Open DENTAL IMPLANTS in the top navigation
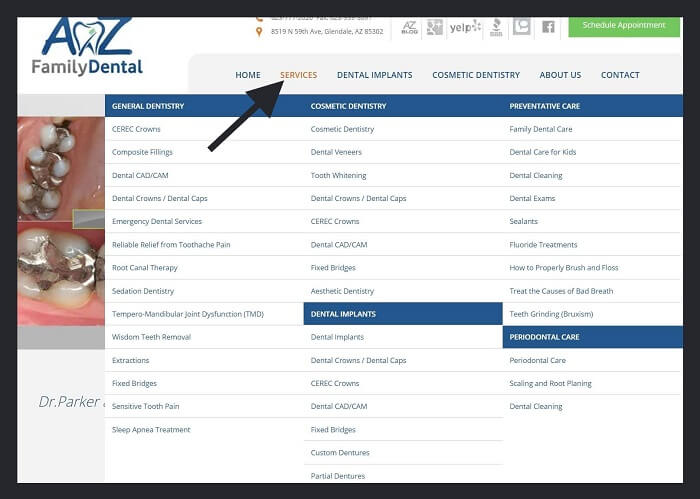Image resolution: width=700 pixels, height=499 pixels. point(375,75)
